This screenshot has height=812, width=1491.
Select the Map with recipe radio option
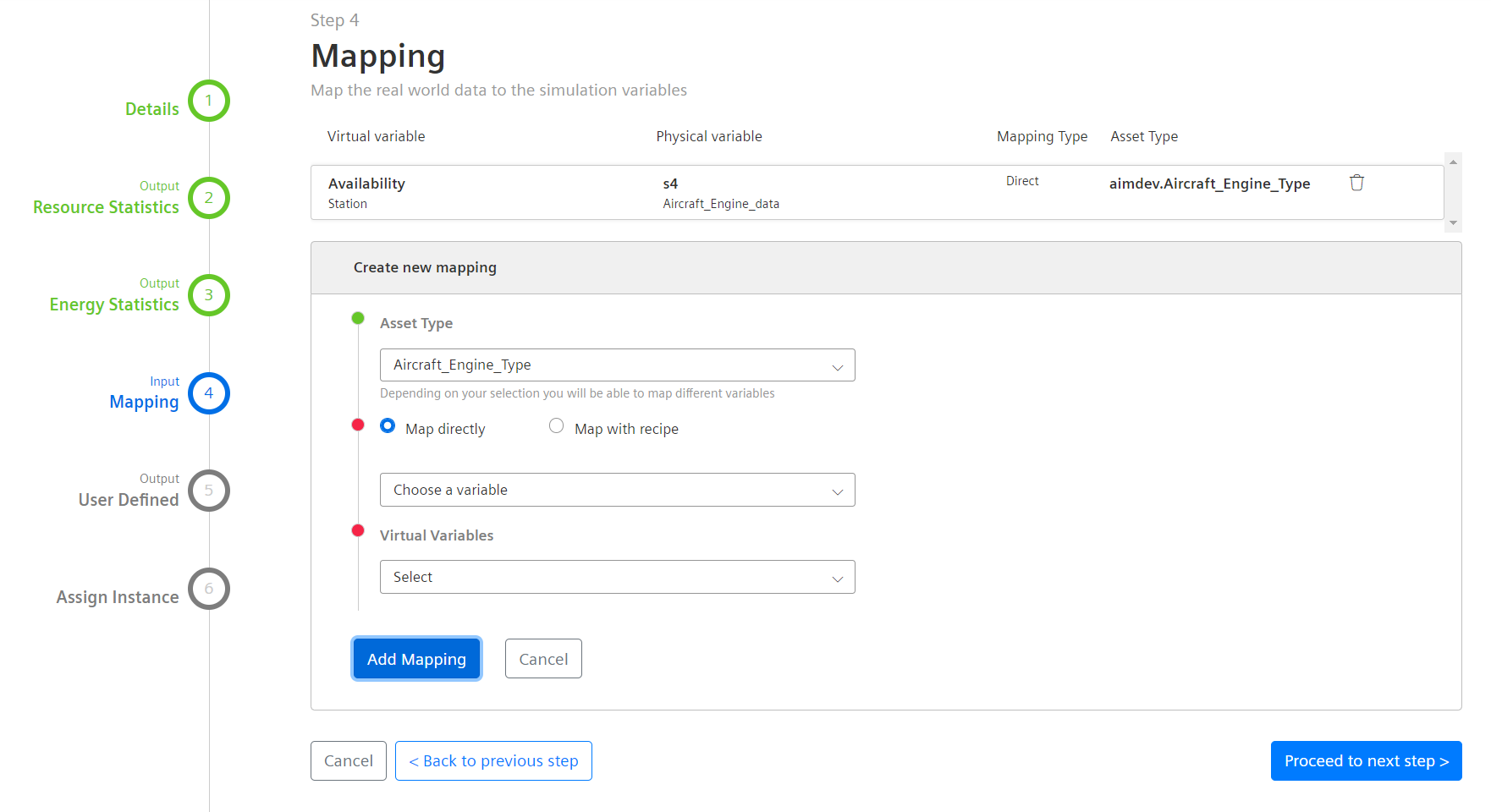tap(556, 426)
